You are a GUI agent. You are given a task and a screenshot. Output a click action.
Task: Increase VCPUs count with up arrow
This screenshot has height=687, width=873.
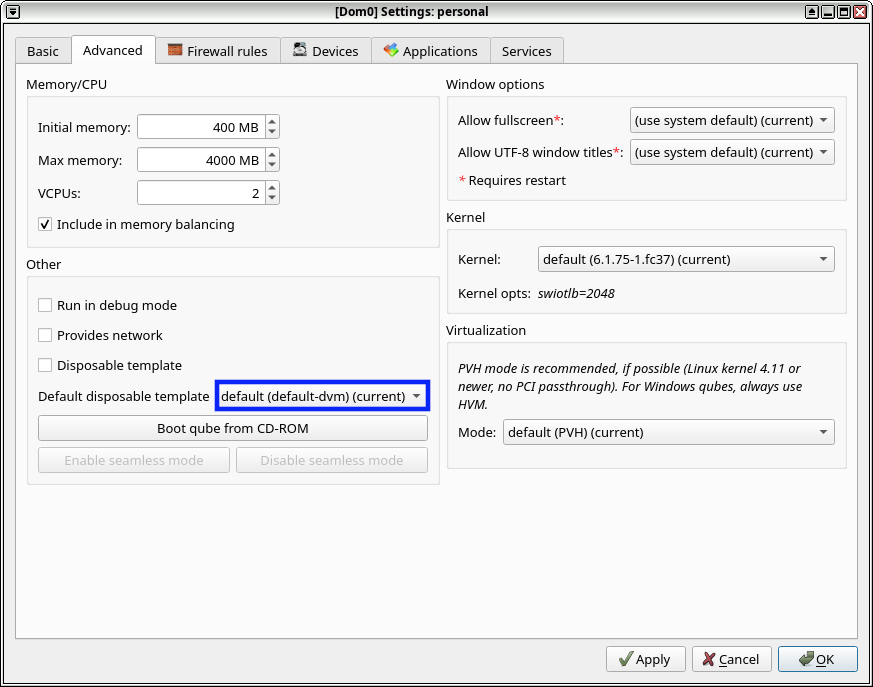point(272,188)
